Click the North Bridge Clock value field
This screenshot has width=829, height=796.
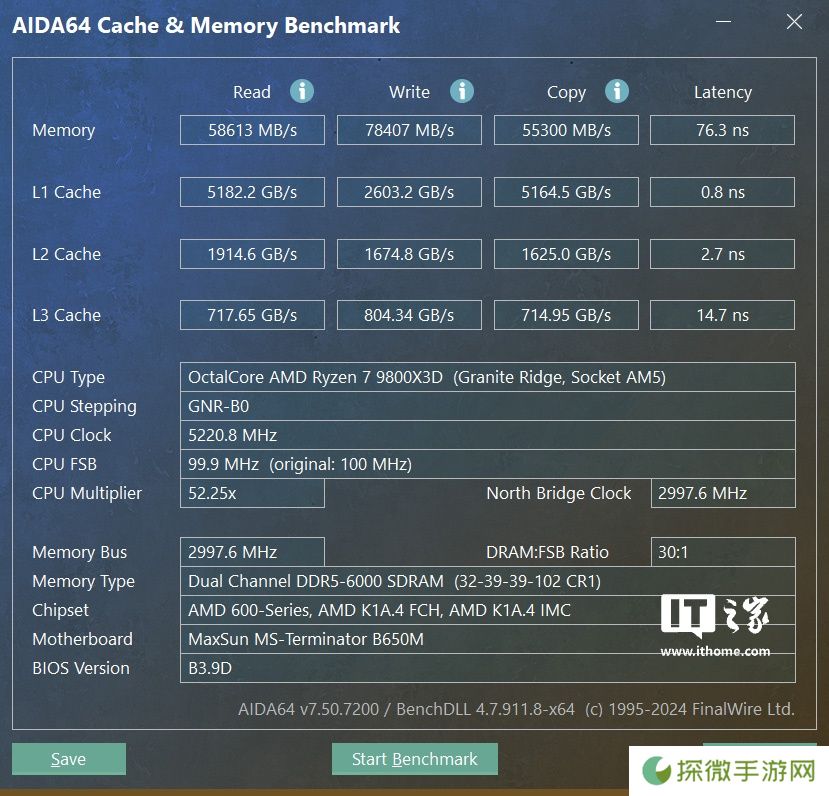723,493
